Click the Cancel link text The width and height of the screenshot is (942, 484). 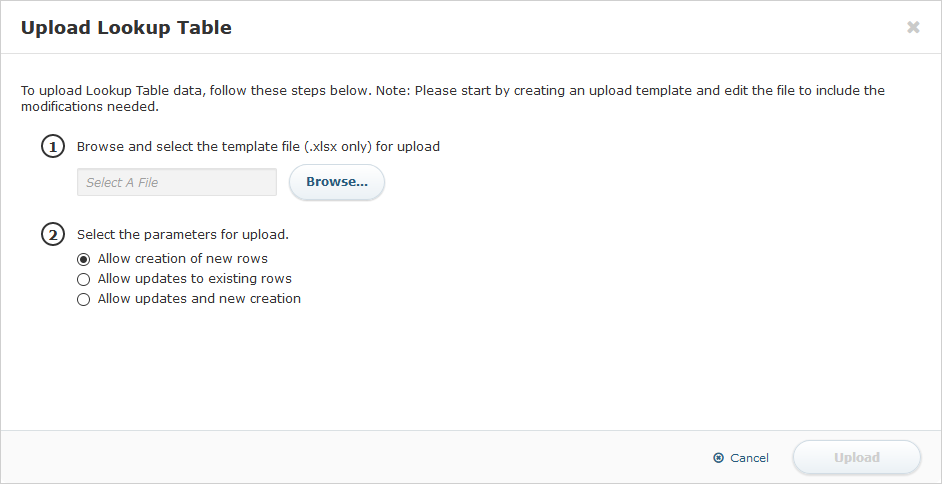click(749, 458)
